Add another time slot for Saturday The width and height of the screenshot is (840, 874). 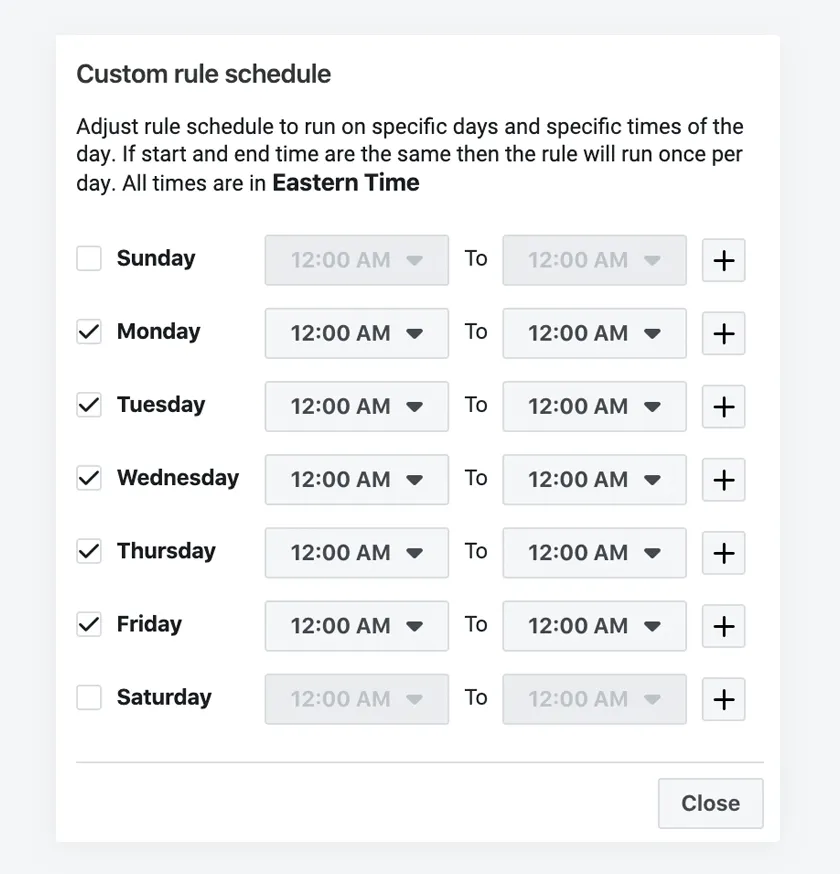tap(723, 699)
